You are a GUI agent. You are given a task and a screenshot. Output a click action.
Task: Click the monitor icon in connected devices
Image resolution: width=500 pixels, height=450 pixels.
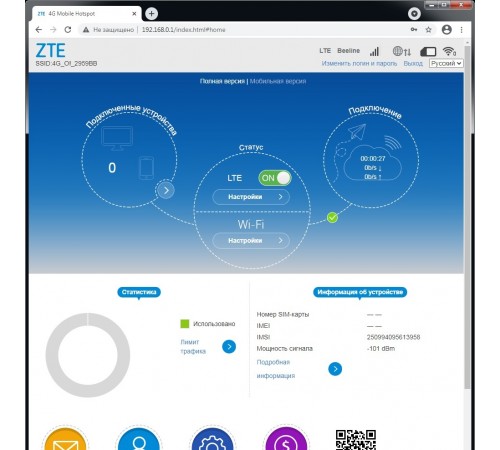pos(117,138)
